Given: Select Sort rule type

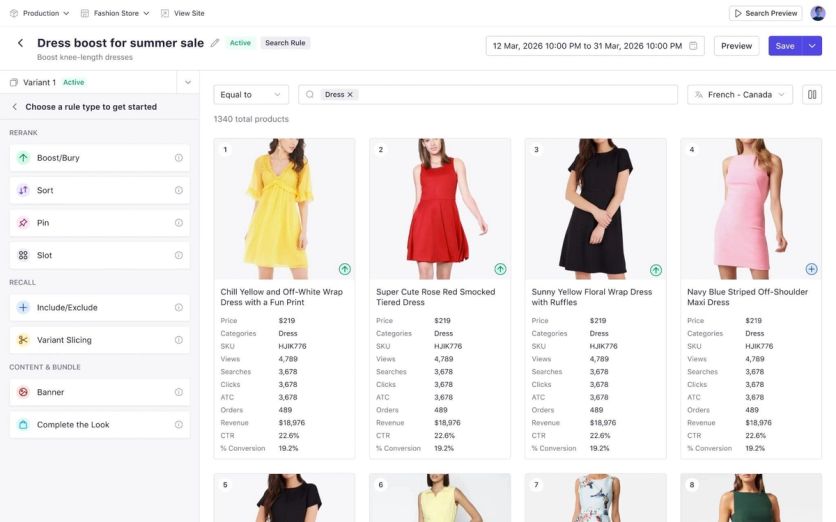Looking at the screenshot, I should (x=100, y=190).
